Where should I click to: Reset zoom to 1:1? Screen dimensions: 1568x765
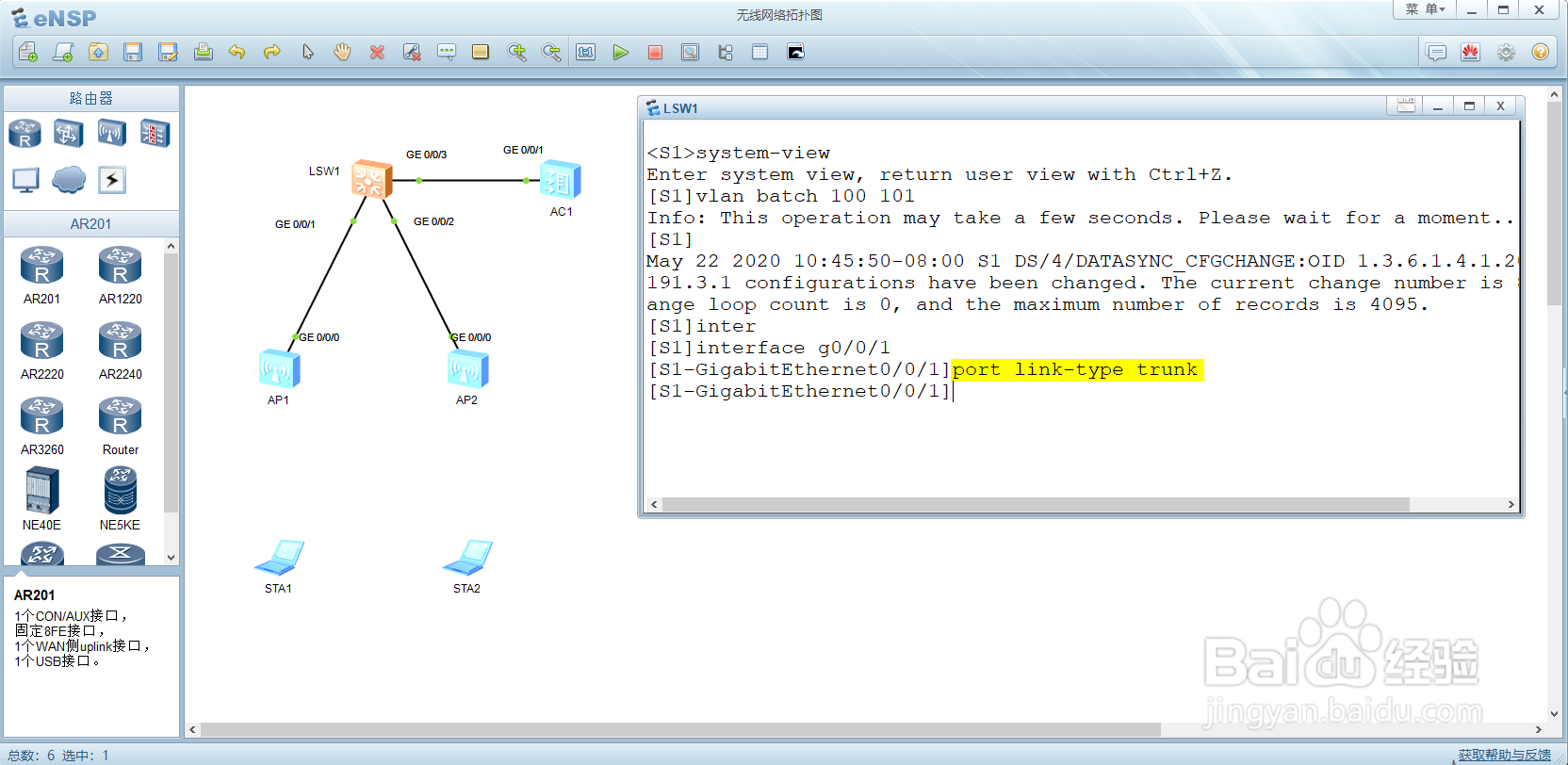point(586,52)
